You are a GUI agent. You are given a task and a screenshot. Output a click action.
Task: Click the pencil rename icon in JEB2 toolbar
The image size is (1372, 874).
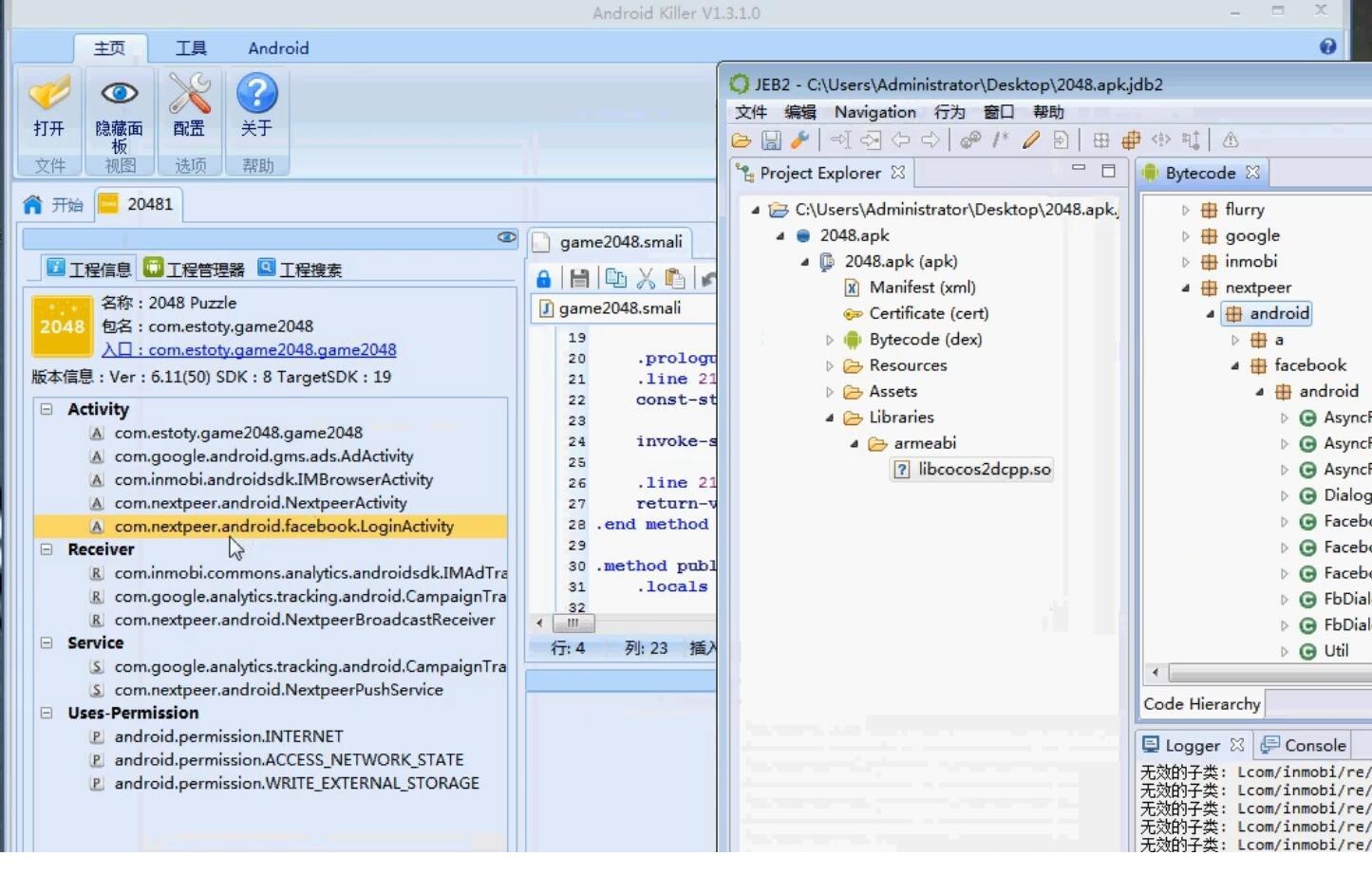[x=1031, y=140]
